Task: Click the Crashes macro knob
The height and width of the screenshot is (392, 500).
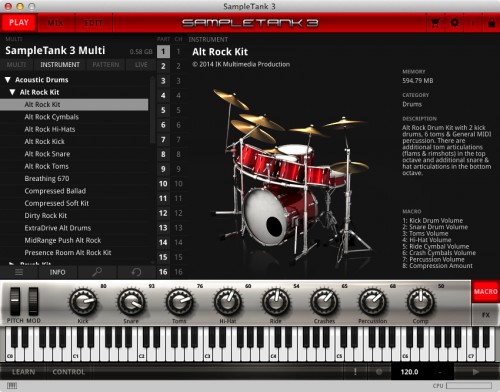Action: (324, 302)
